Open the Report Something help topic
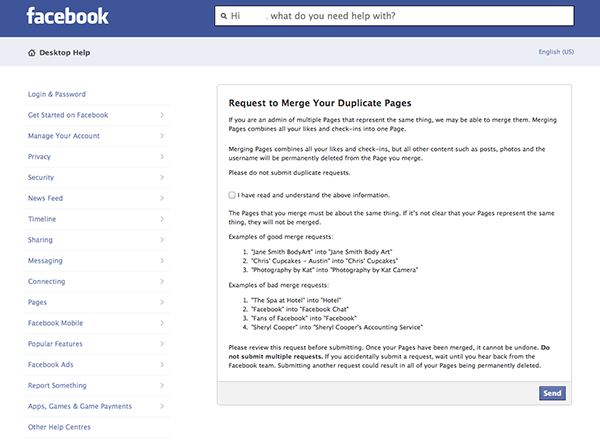Viewport: 600px width, 443px height. pyautogui.click(x=57, y=386)
